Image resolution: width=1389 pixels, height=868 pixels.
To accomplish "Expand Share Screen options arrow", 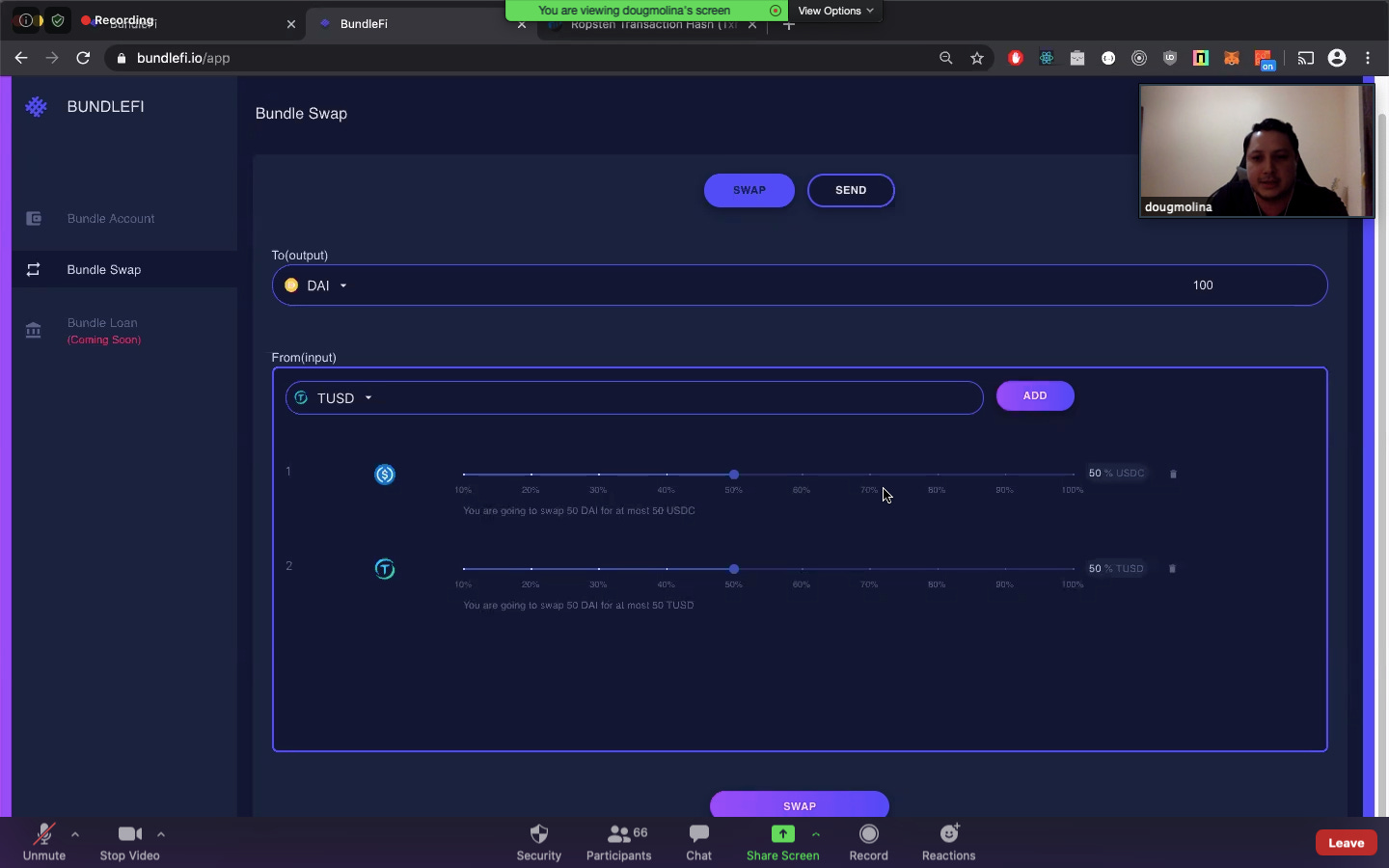I will click(x=816, y=834).
